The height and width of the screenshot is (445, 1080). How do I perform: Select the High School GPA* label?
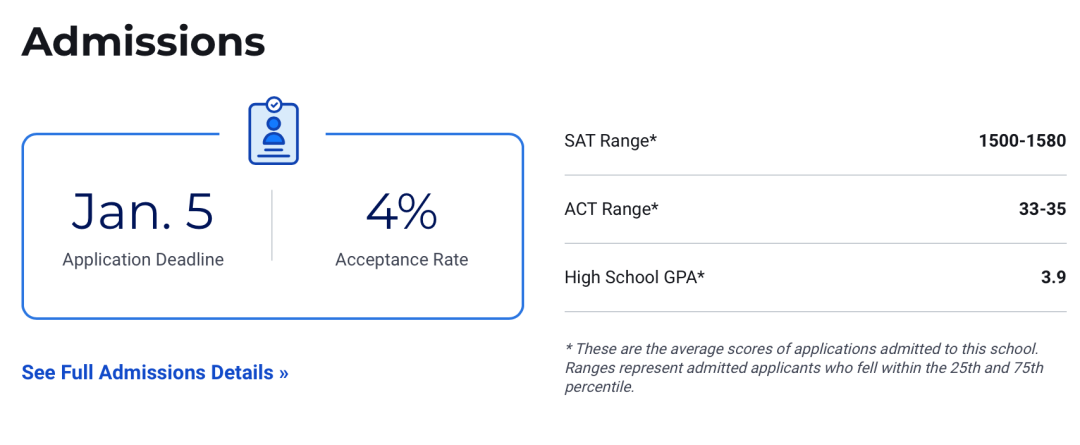pyautogui.click(x=635, y=278)
